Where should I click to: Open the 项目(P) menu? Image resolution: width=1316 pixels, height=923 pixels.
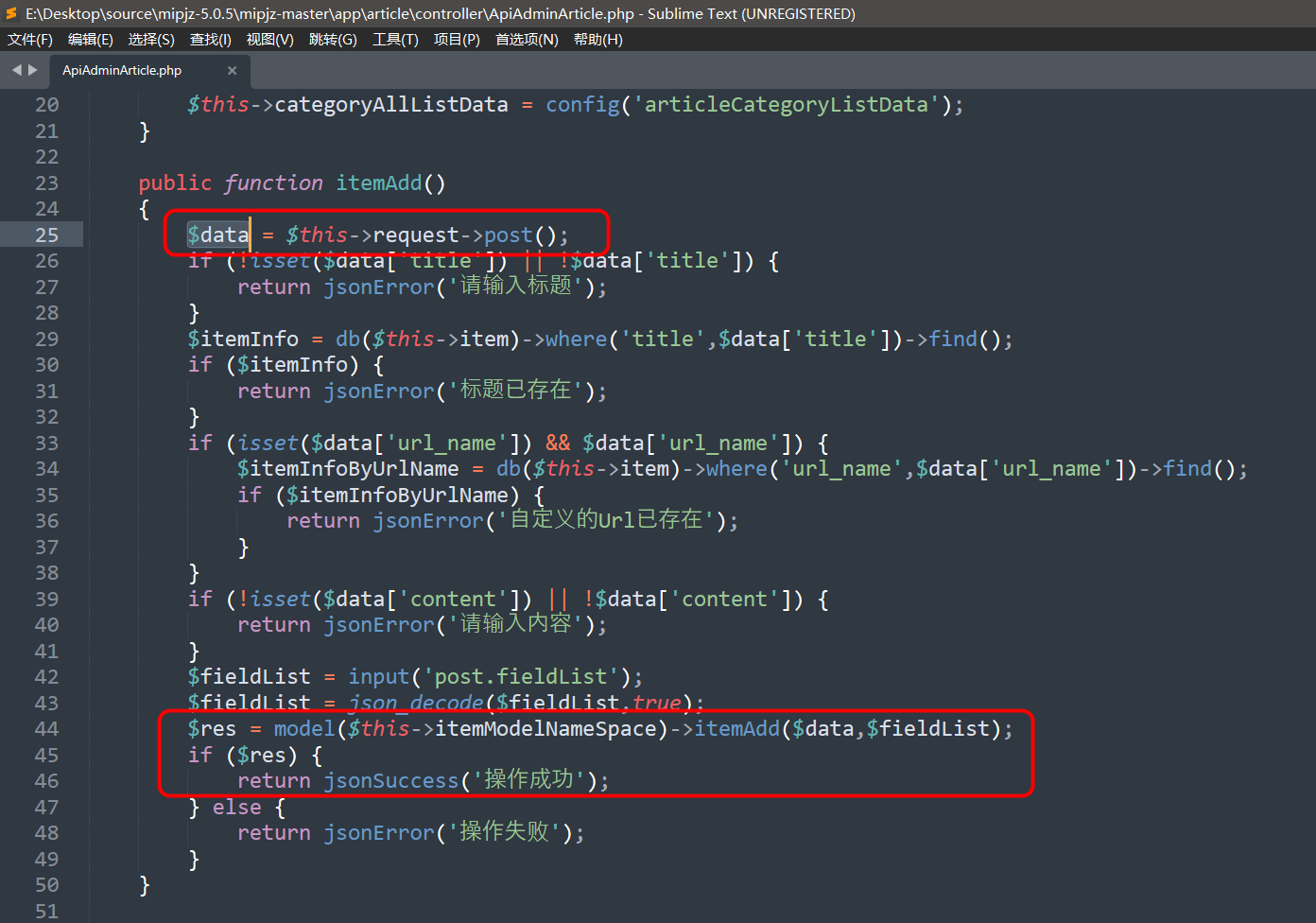pos(457,39)
